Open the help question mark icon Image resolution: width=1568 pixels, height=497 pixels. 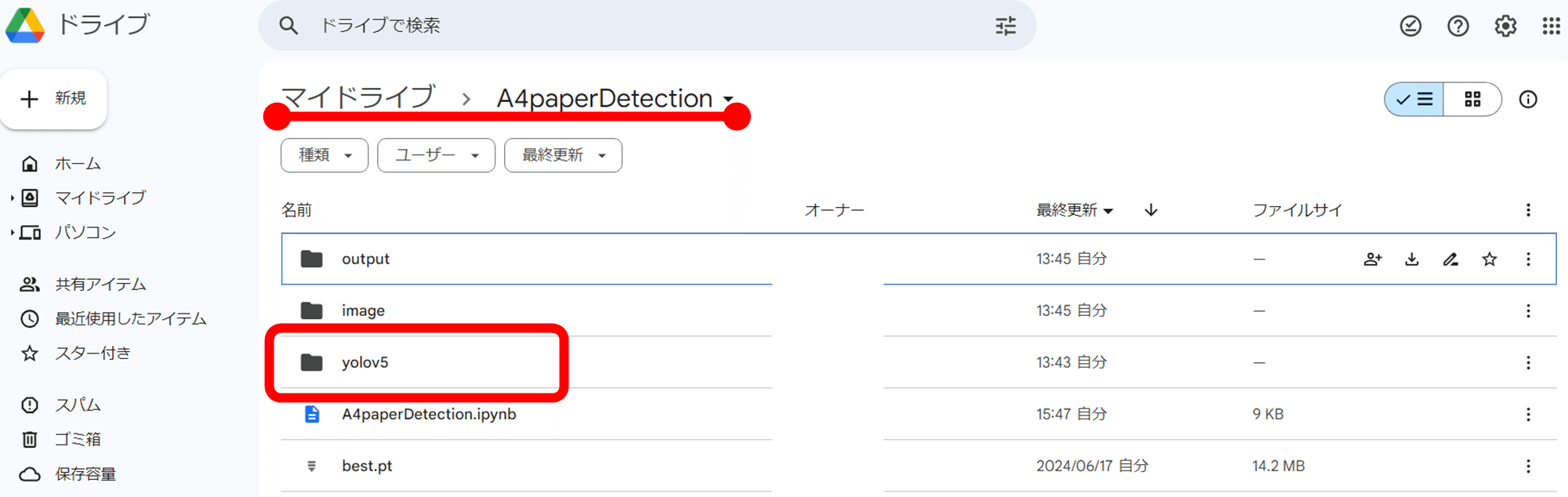click(1458, 26)
